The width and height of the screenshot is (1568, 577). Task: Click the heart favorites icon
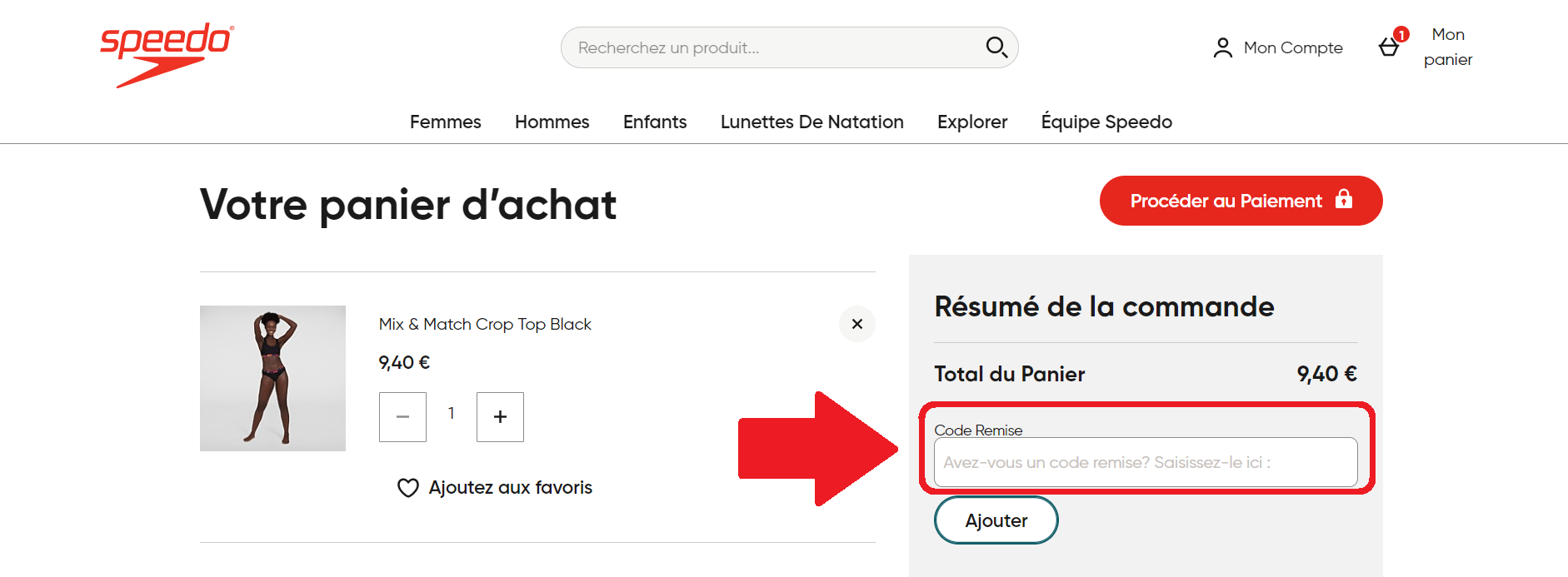click(x=407, y=488)
